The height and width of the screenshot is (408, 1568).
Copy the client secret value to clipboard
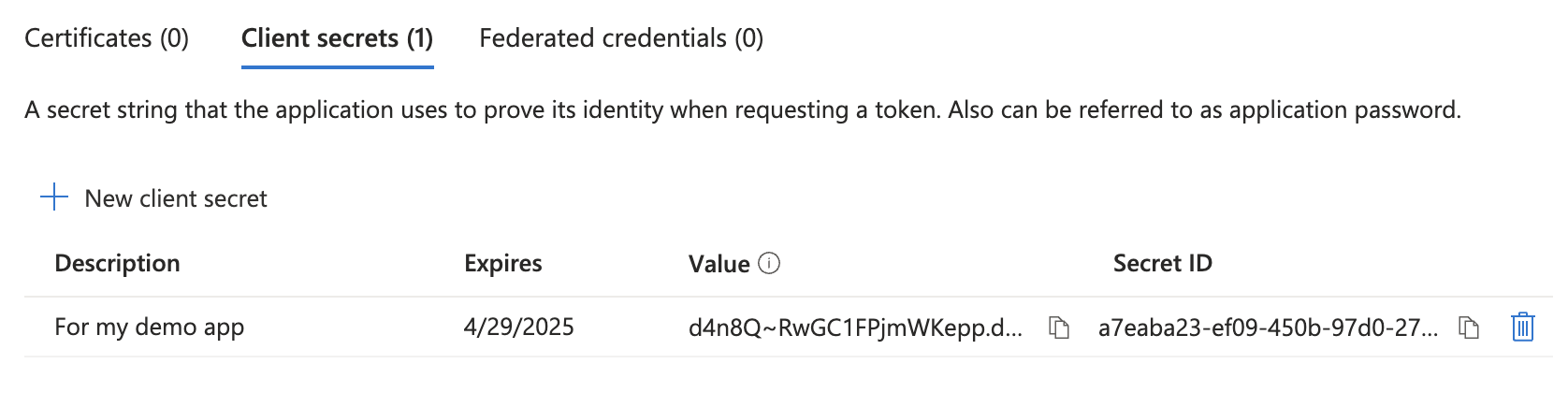tap(1058, 328)
